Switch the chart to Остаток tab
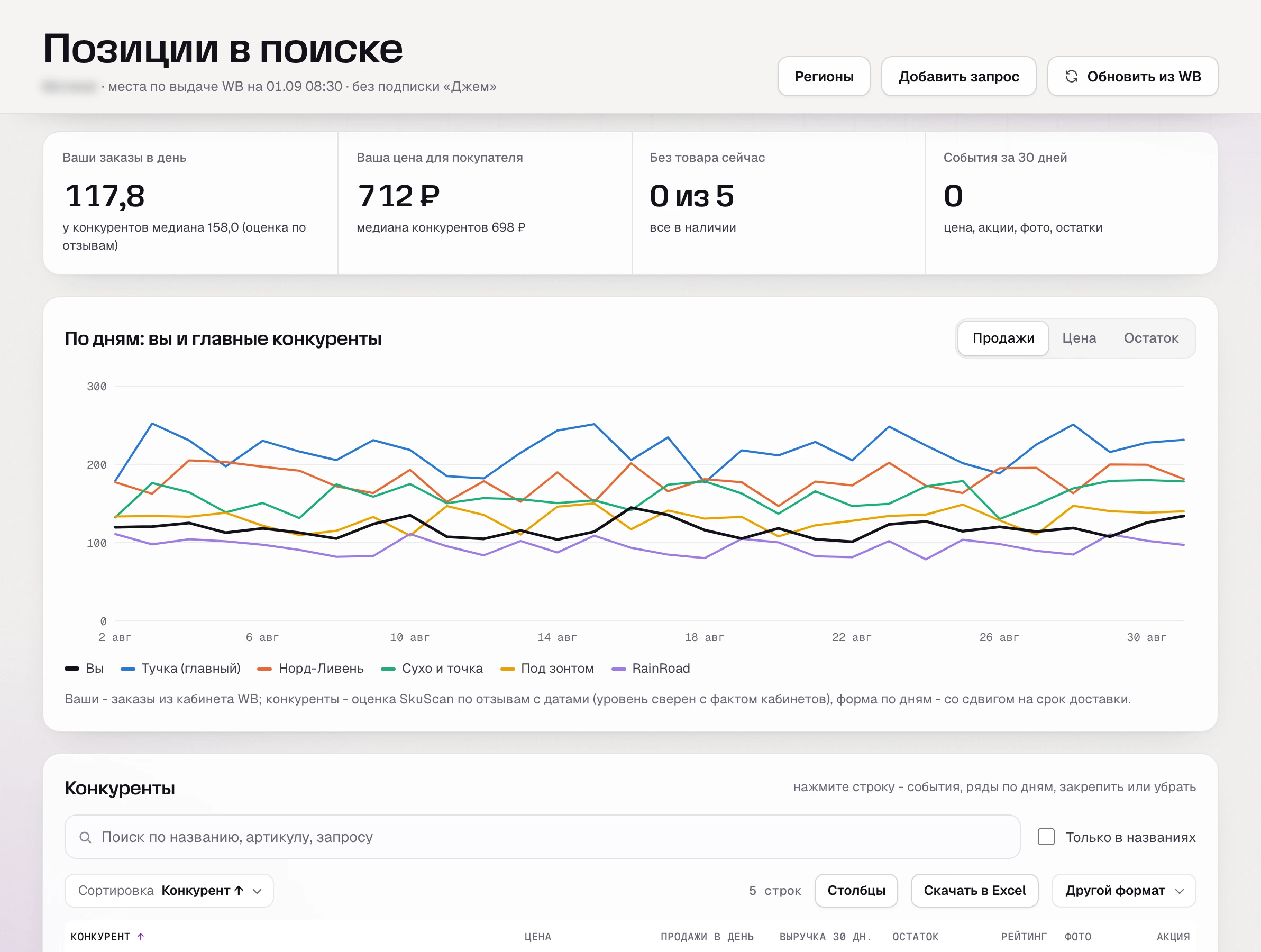1261x952 pixels. click(1151, 338)
